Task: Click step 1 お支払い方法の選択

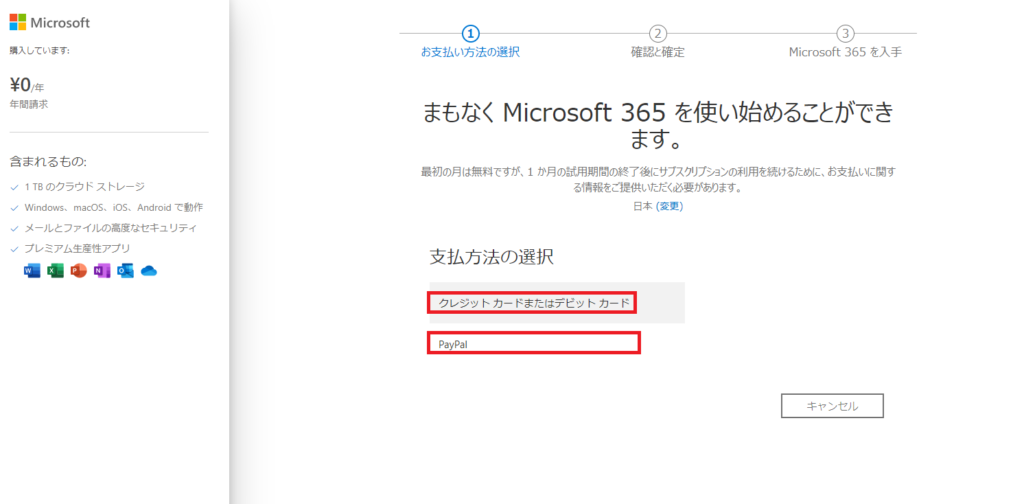Action: [470, 43]
